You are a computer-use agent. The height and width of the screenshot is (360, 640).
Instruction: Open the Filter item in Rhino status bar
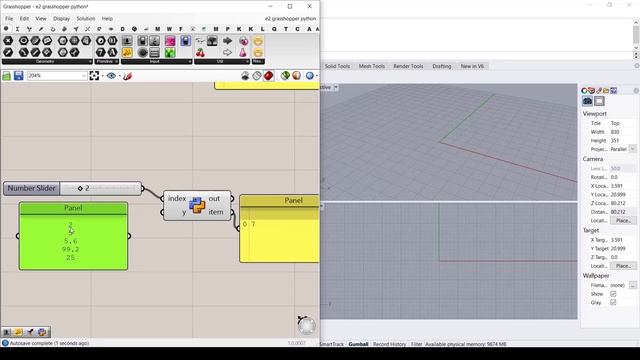pyautogui.click(x=416, y=344)
